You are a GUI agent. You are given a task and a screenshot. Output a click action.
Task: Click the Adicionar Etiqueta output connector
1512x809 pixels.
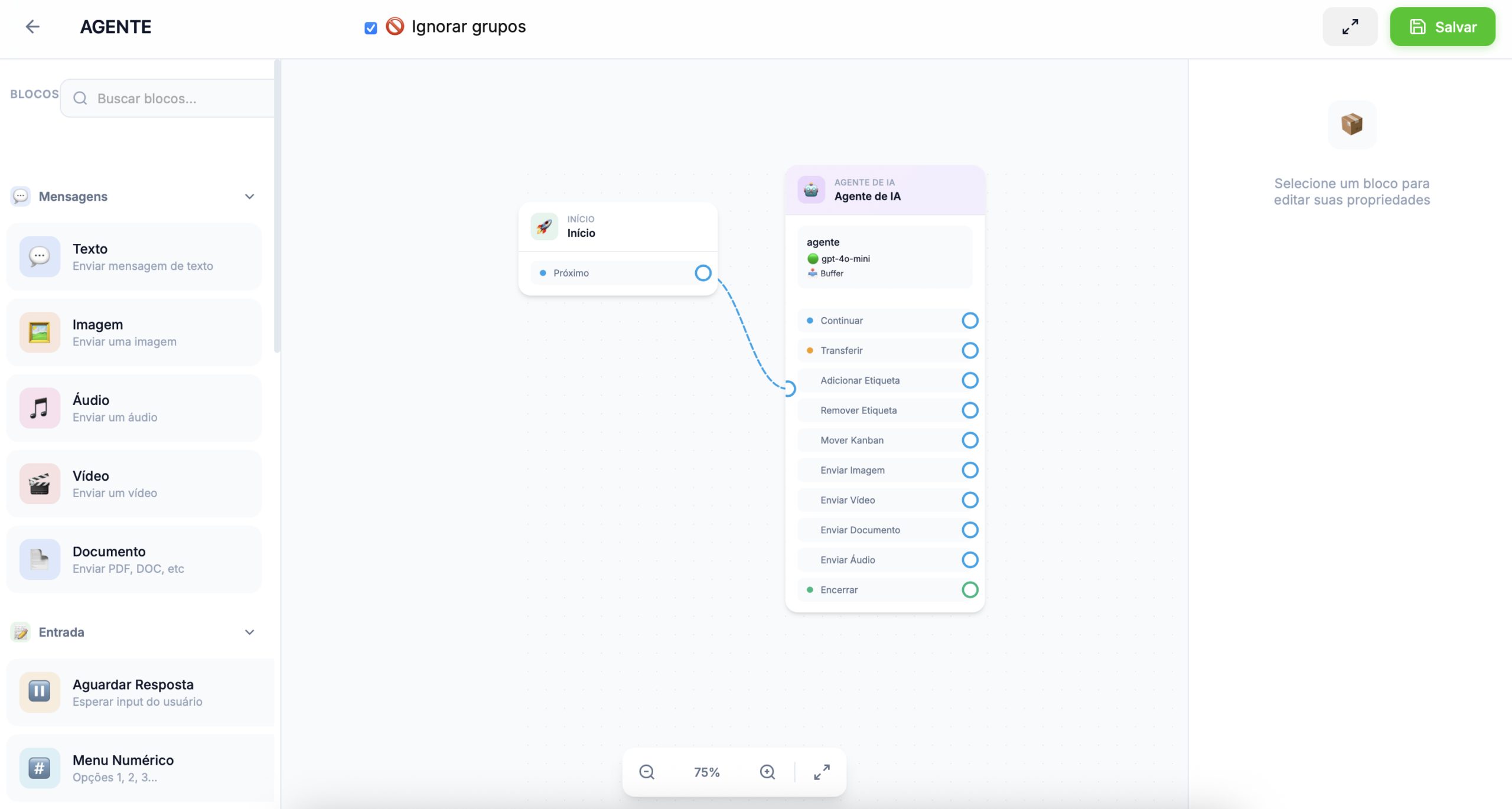tap(970, 380)
